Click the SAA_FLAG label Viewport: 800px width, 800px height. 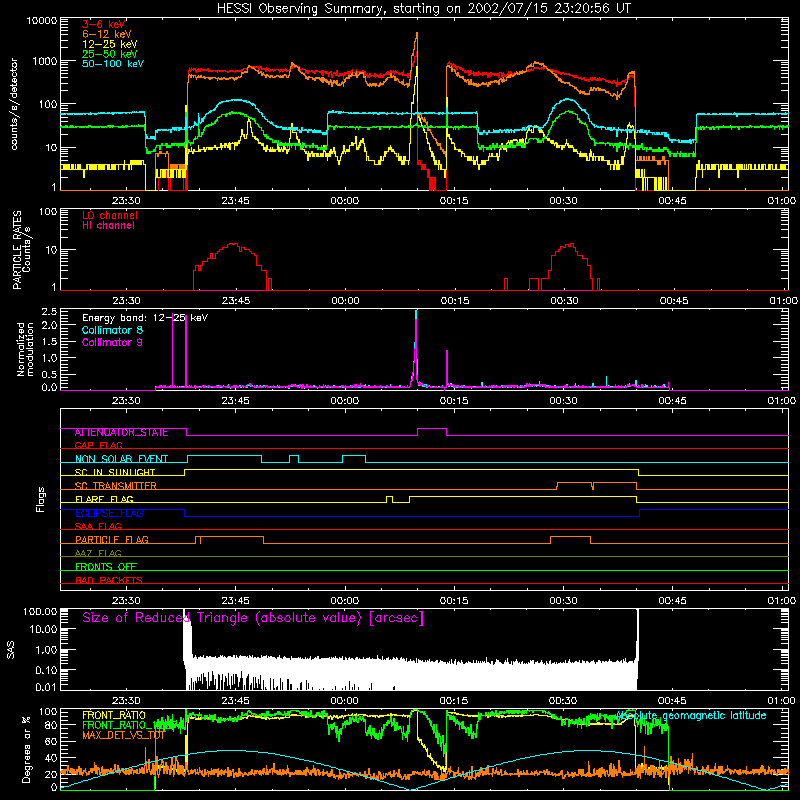[98, 527]
